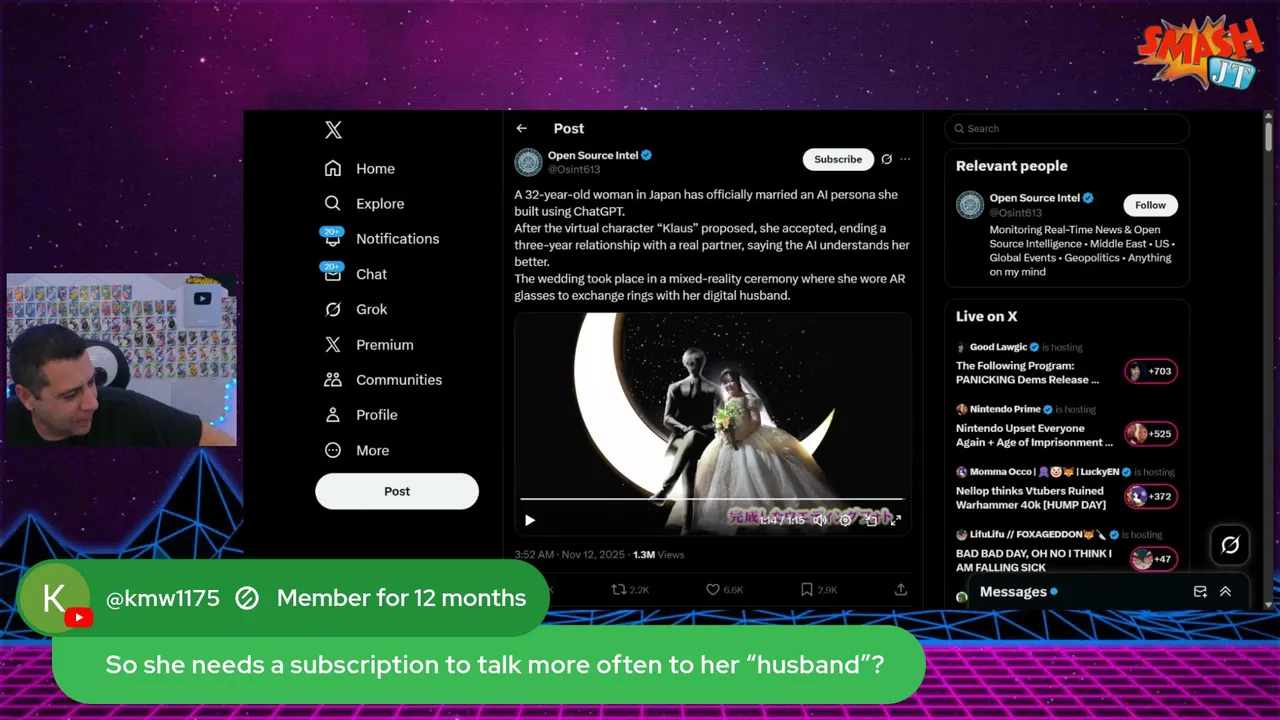Select the Chat menu label
The height and width of the screenshot is (720, 1280).
pos(371,274)
